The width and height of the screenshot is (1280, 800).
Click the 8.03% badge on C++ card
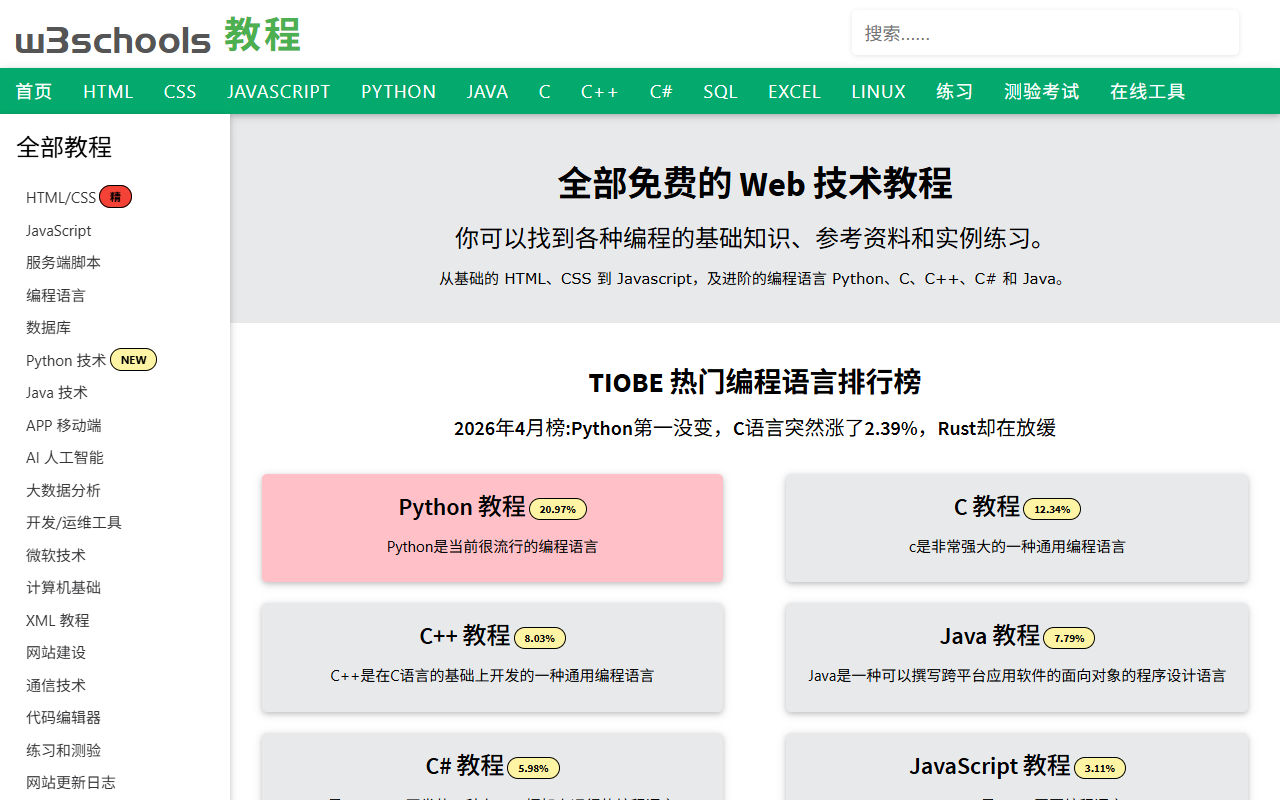click(539, 638)
